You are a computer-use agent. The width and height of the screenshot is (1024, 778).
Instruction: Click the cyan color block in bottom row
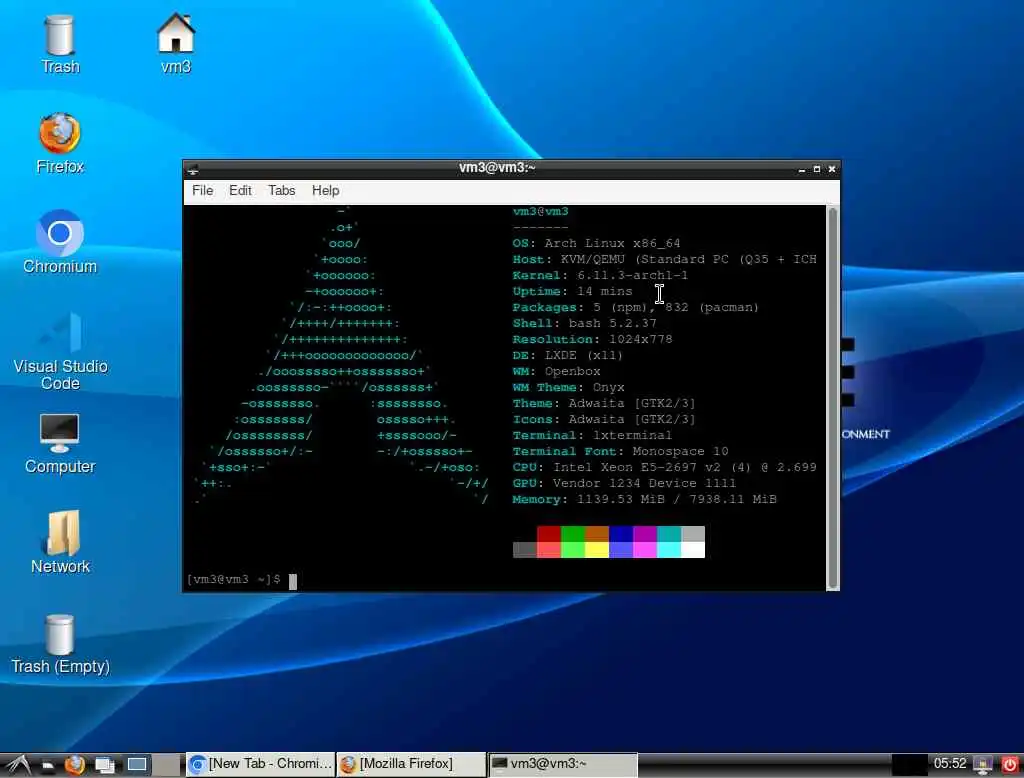669,550
